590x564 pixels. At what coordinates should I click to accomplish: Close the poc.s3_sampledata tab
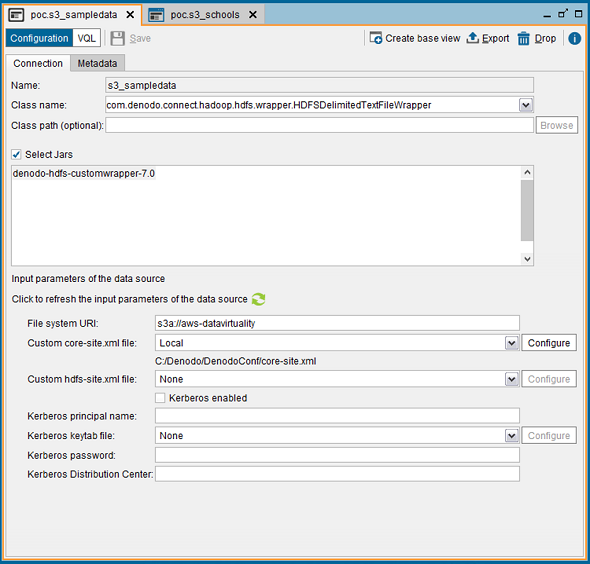click(x=130, y=15)
